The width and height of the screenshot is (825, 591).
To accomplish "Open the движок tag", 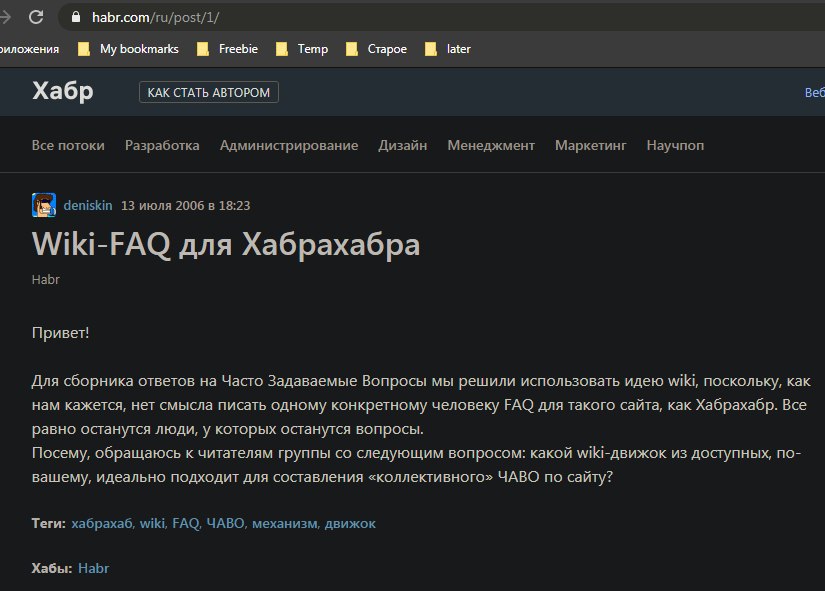I will (x=350, y=523).
